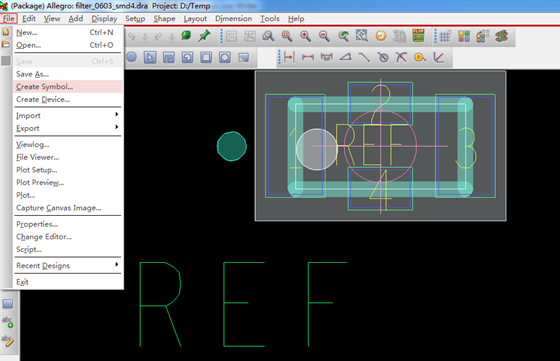Click the text edit abc-pencil icon

pos(8,340)
